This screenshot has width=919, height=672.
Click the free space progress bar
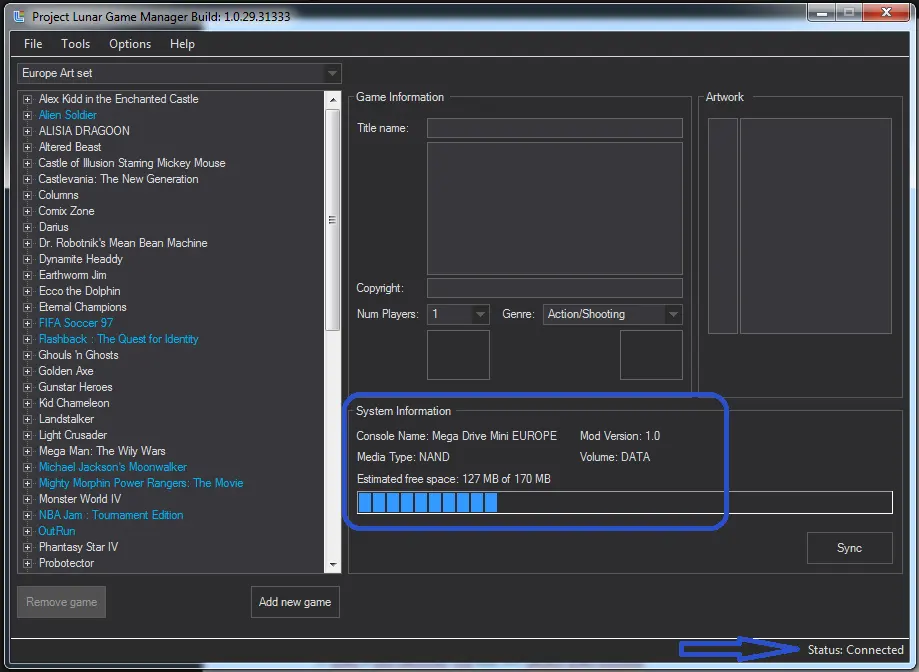(624, 502)
